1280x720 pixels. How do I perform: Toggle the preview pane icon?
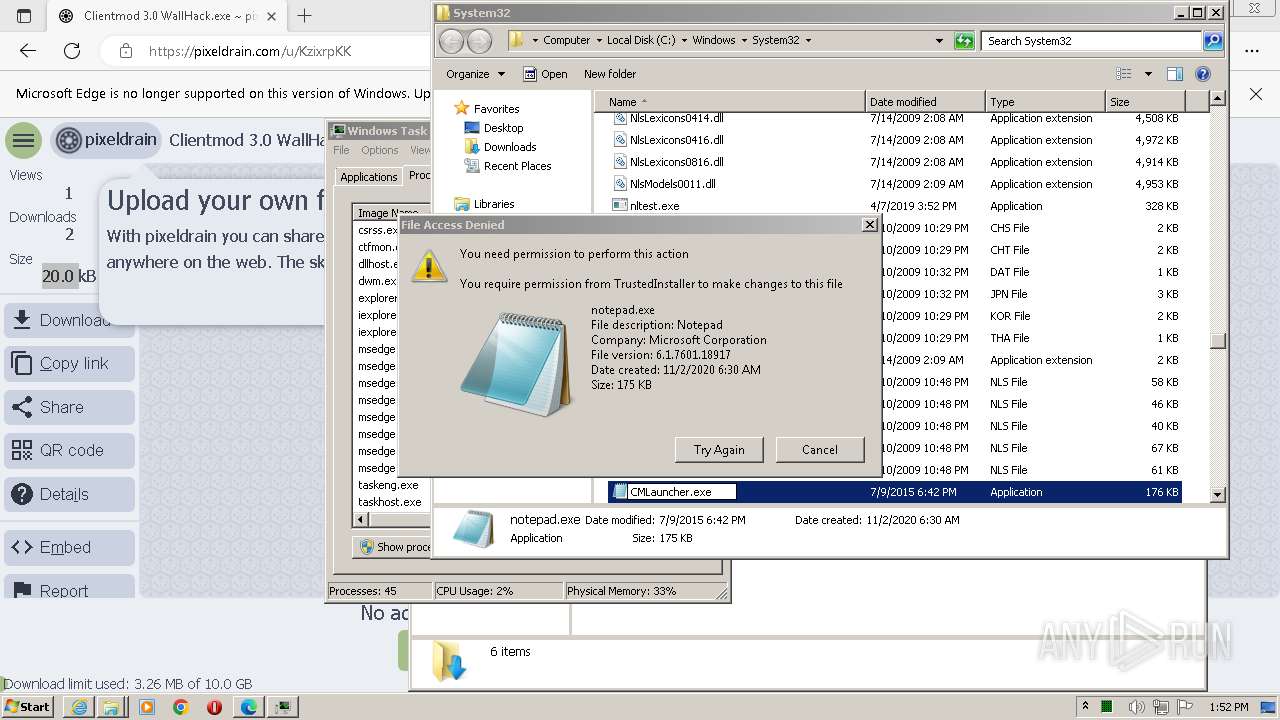(x=1175, y=74)
